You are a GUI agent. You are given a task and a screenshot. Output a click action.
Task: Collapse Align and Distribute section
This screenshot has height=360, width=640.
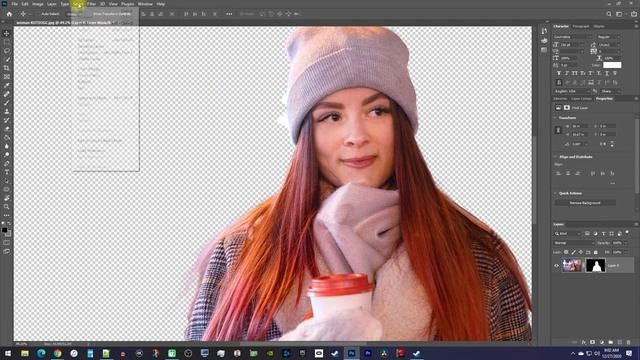556,157
